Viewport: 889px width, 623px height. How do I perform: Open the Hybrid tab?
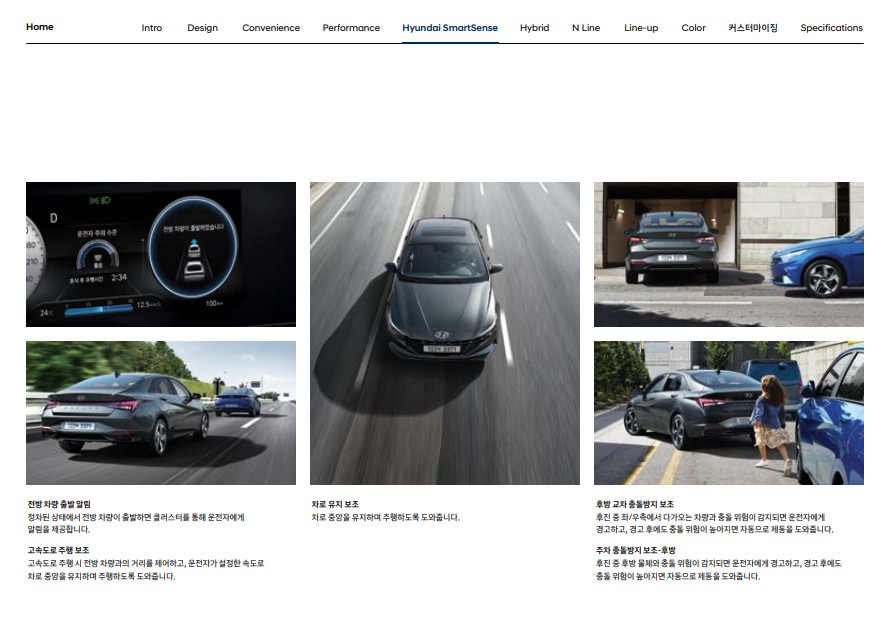click(x=535, y=28)
